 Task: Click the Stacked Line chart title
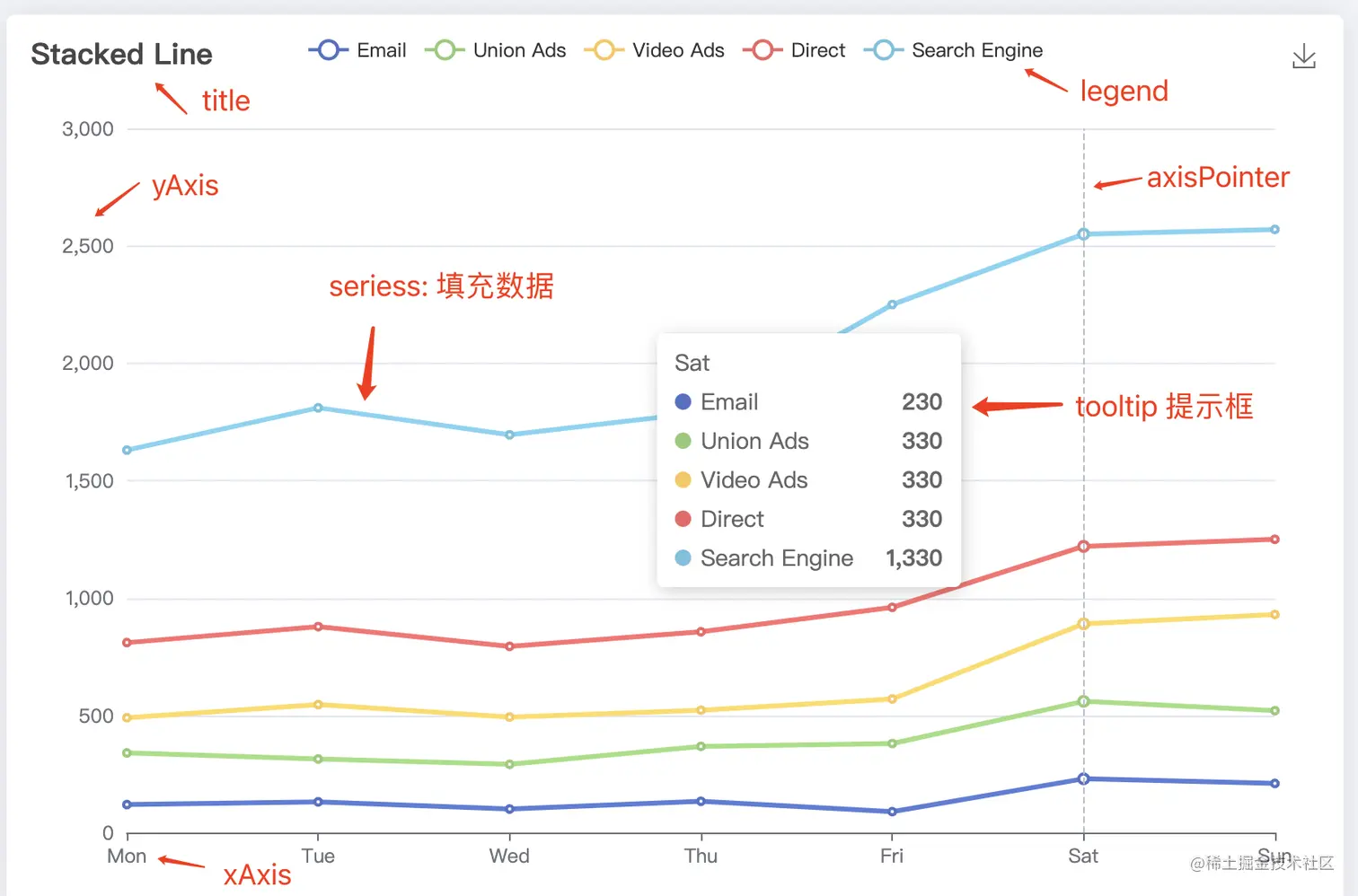point(121,54)
